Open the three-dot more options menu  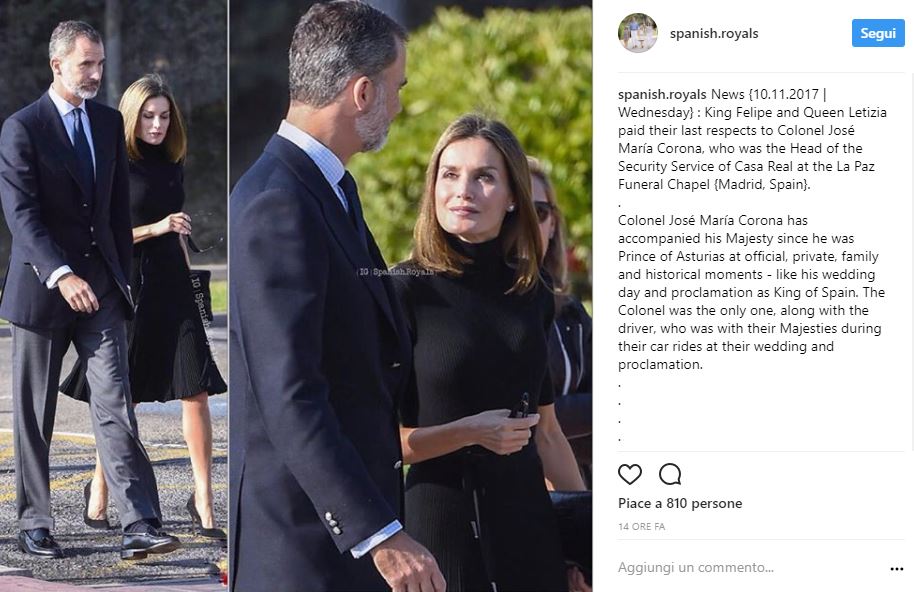(x=897, y=569)
